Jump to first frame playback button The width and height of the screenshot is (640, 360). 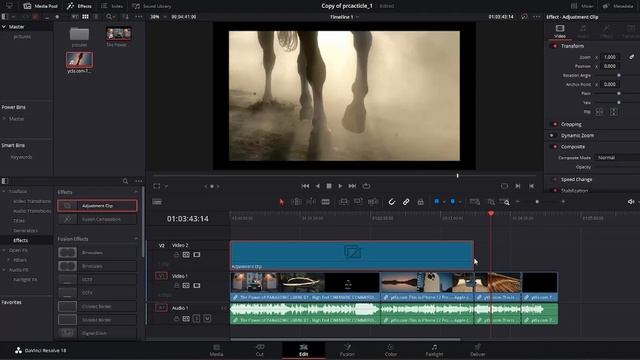point(305,186)
